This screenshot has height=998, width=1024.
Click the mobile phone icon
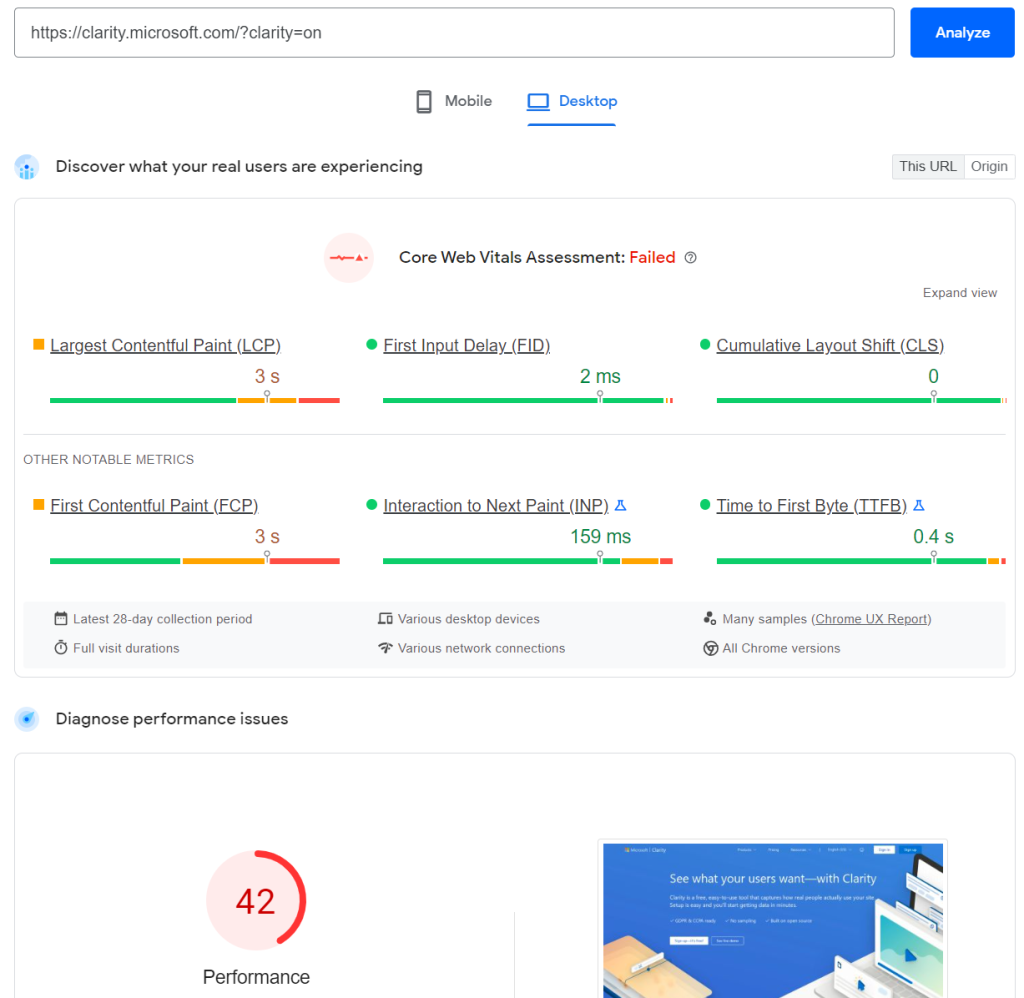(424, 101)
